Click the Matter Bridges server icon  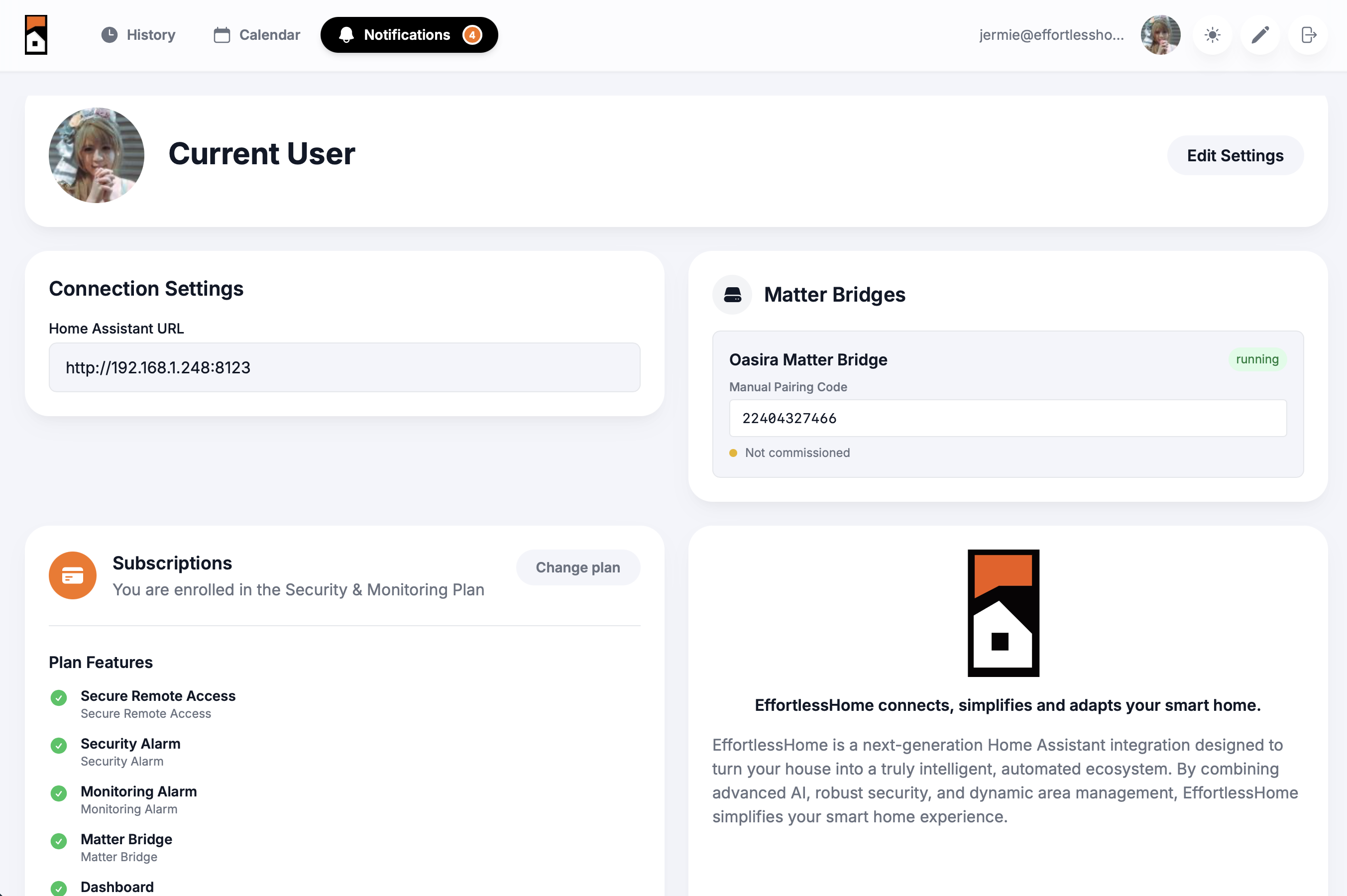[732, 295]
